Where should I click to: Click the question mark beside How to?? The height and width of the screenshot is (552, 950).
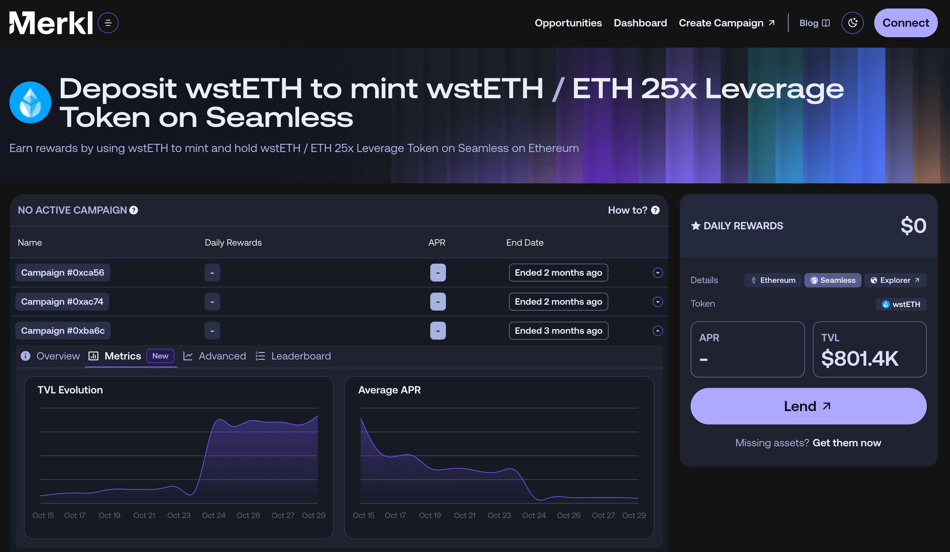pos(655,210)
